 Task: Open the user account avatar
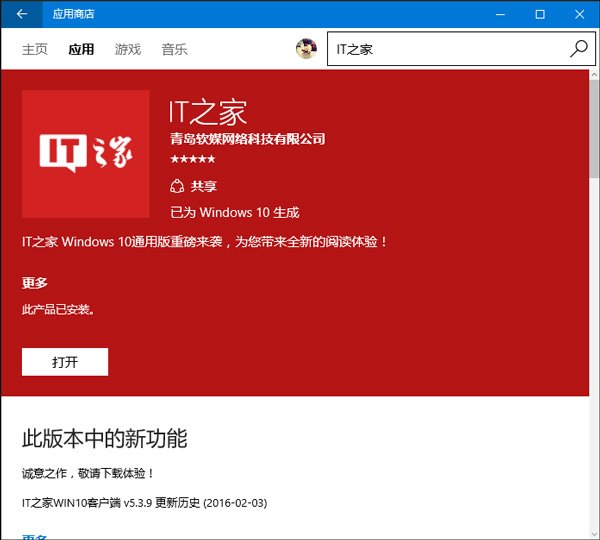(x=306, y=49)
